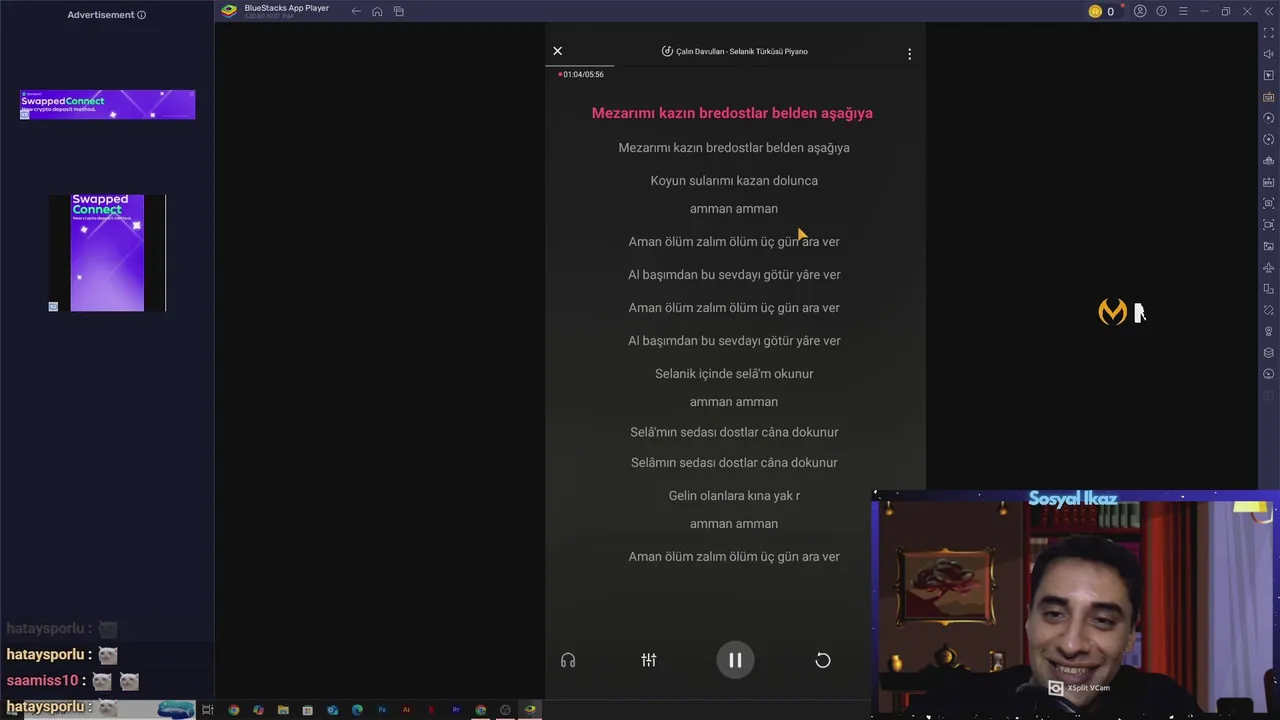Go to BlueStacks home screen
1280x720 pixels.
click(377, 11)
